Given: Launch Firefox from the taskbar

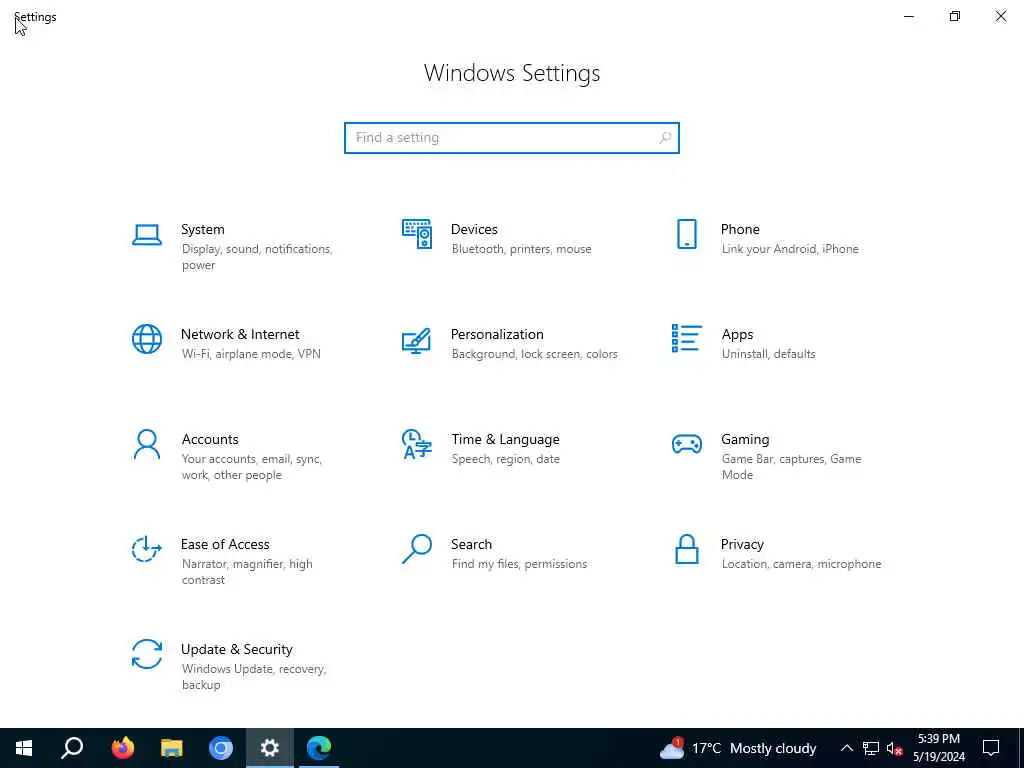Looking at the screenshot, I should click(x=123, y=748).
